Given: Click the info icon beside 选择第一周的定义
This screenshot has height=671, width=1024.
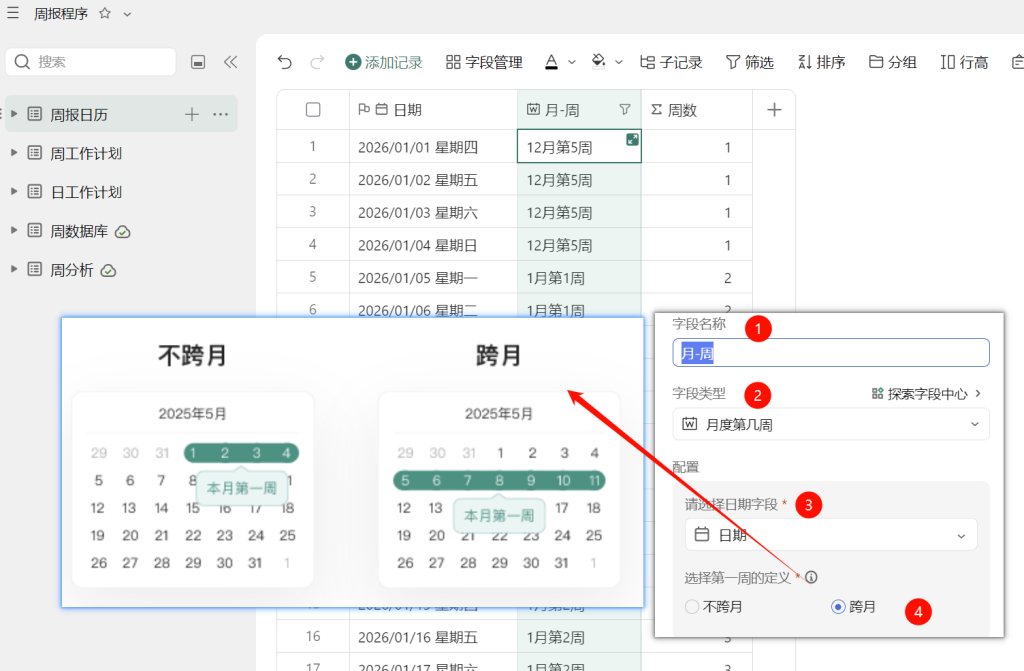Looking at the screenshot, I should click(x=811, y=577).
